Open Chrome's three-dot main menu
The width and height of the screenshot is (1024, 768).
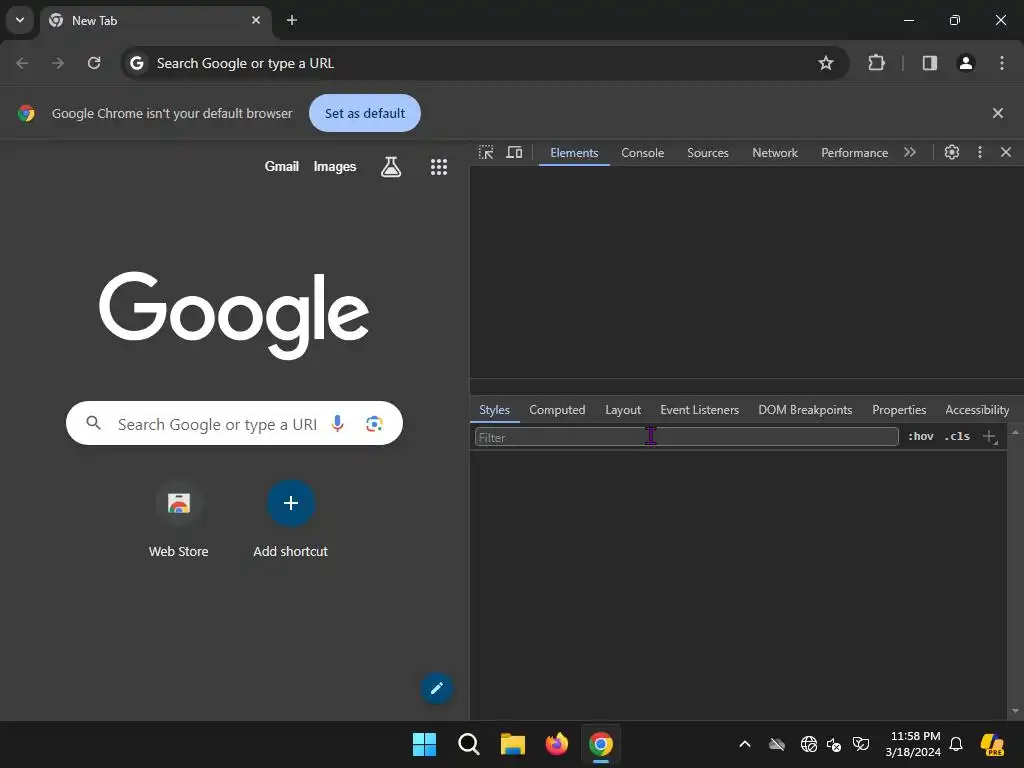pos(1002,63)
